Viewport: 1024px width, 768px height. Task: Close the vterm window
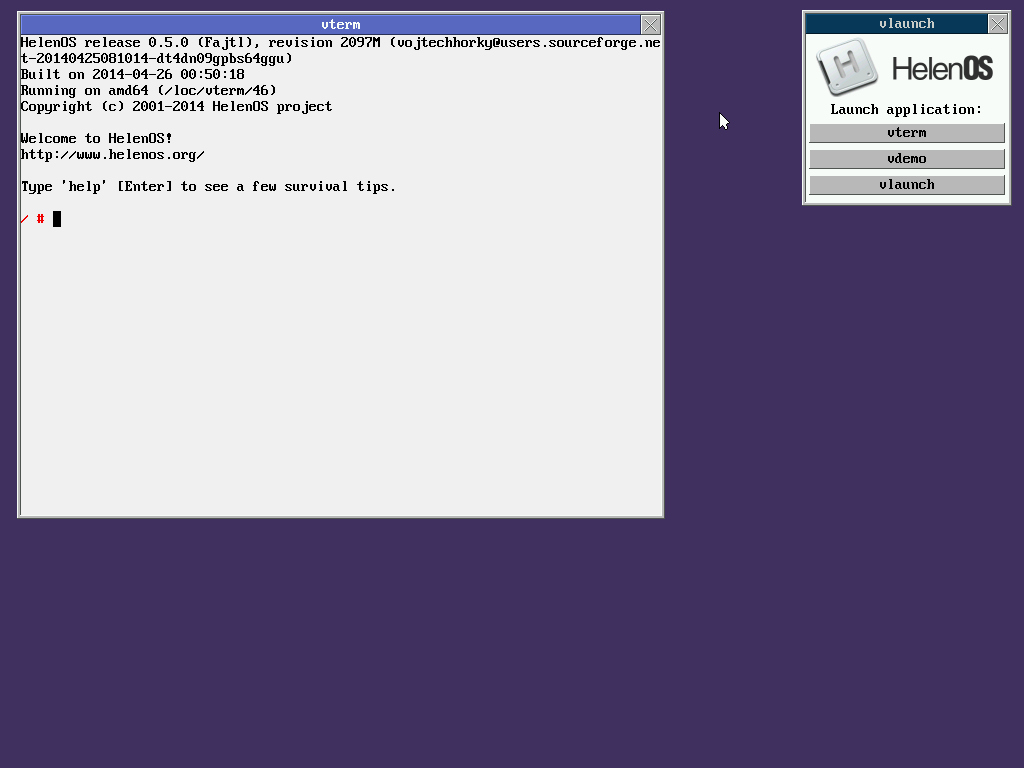click(650, 25)
